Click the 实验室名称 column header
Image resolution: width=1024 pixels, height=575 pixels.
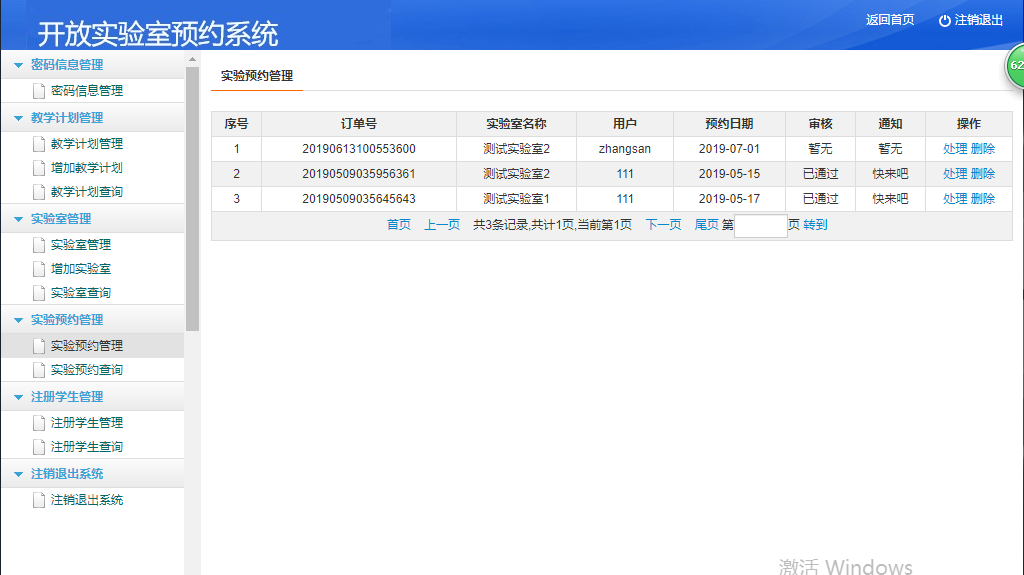tap(516, 123)
